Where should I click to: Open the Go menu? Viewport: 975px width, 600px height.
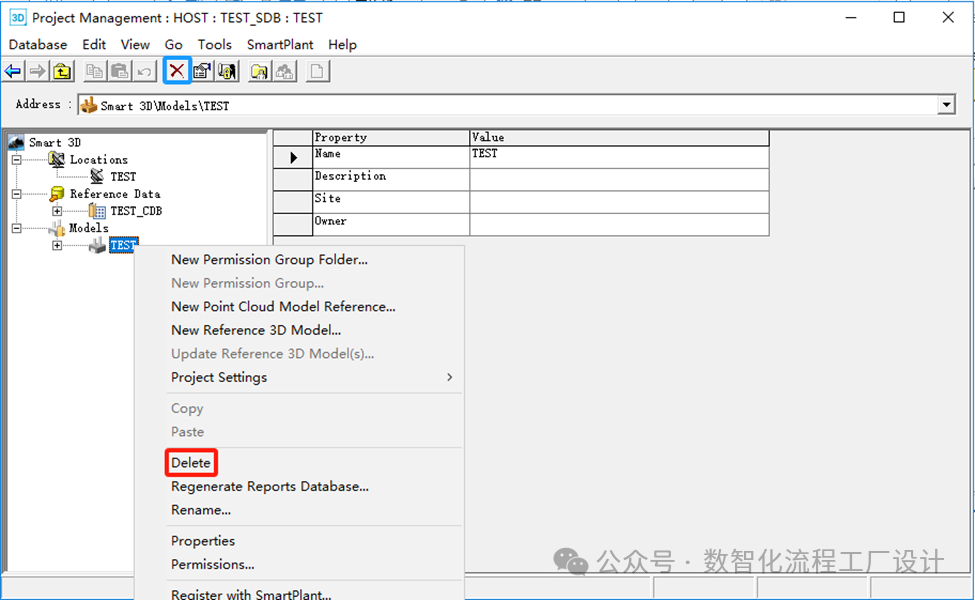coord(173,45)
